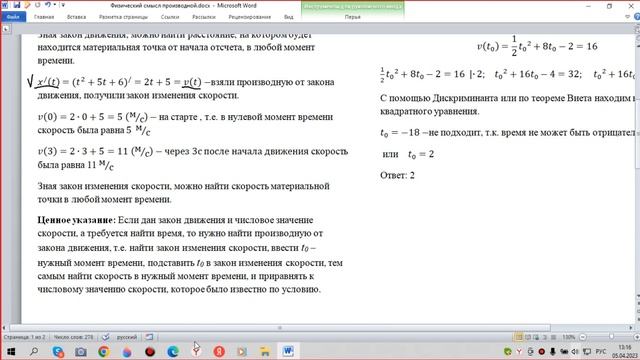Viewport: 640px width, 360px height.
Task: Launch Google Chrome from taskbar
Action: click(x=104, y=351)
